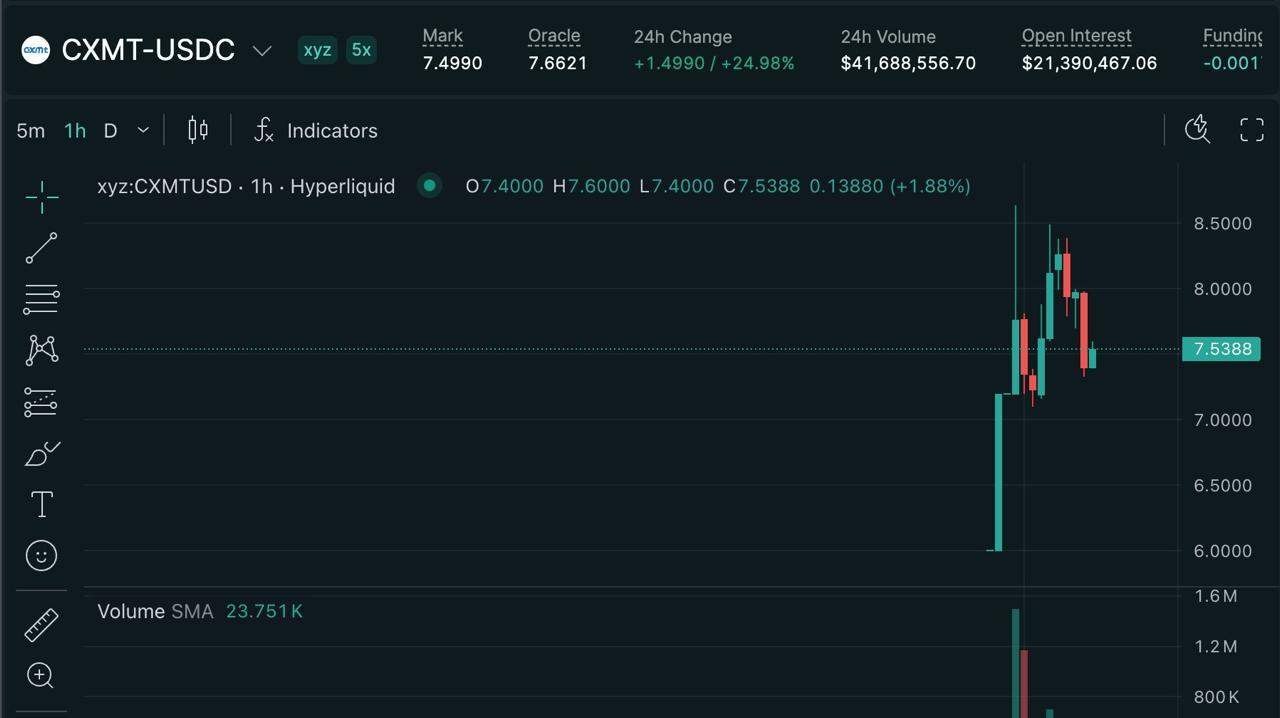
Task: Toggle the quick search icon
Action: pyautogui.click(x=1197, y=129)
